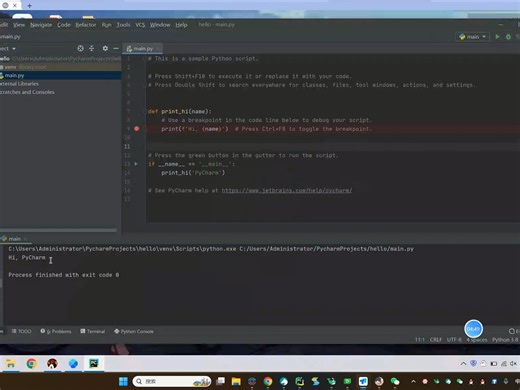Click the 11:1 cursor position indicator
The image size is (520, 390).
tap(420, 340)
